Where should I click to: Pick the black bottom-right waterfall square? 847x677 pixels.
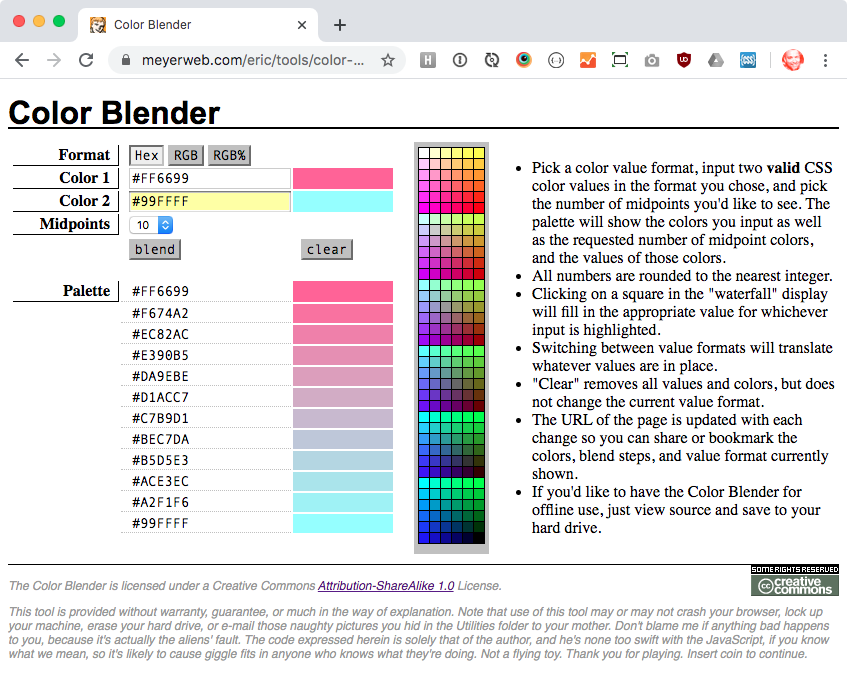(479, 538)
